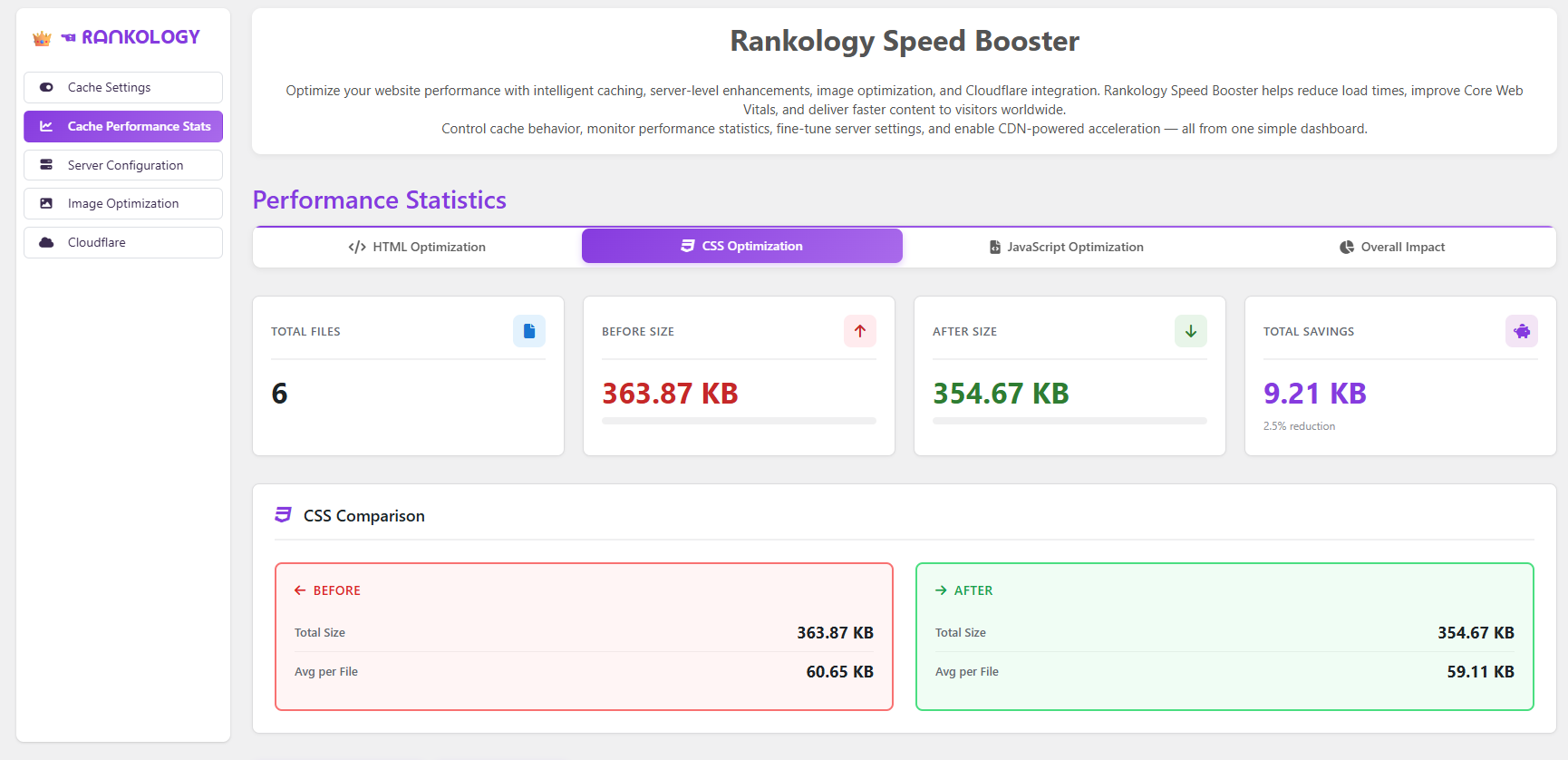This screenshot has width=1568, height=760.
Task: Click the AFTER SIZE card label
Action: (964, 332)
